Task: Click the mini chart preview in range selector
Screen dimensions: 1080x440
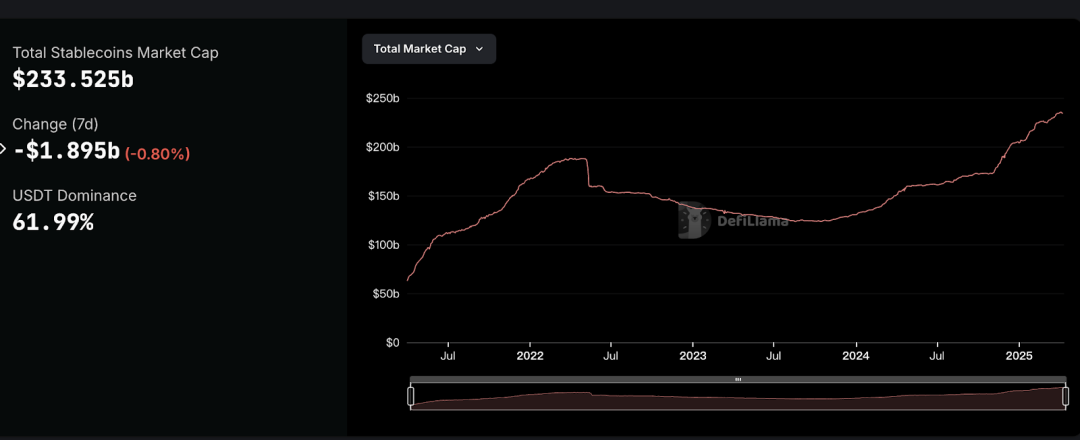Action: (737, 399)
